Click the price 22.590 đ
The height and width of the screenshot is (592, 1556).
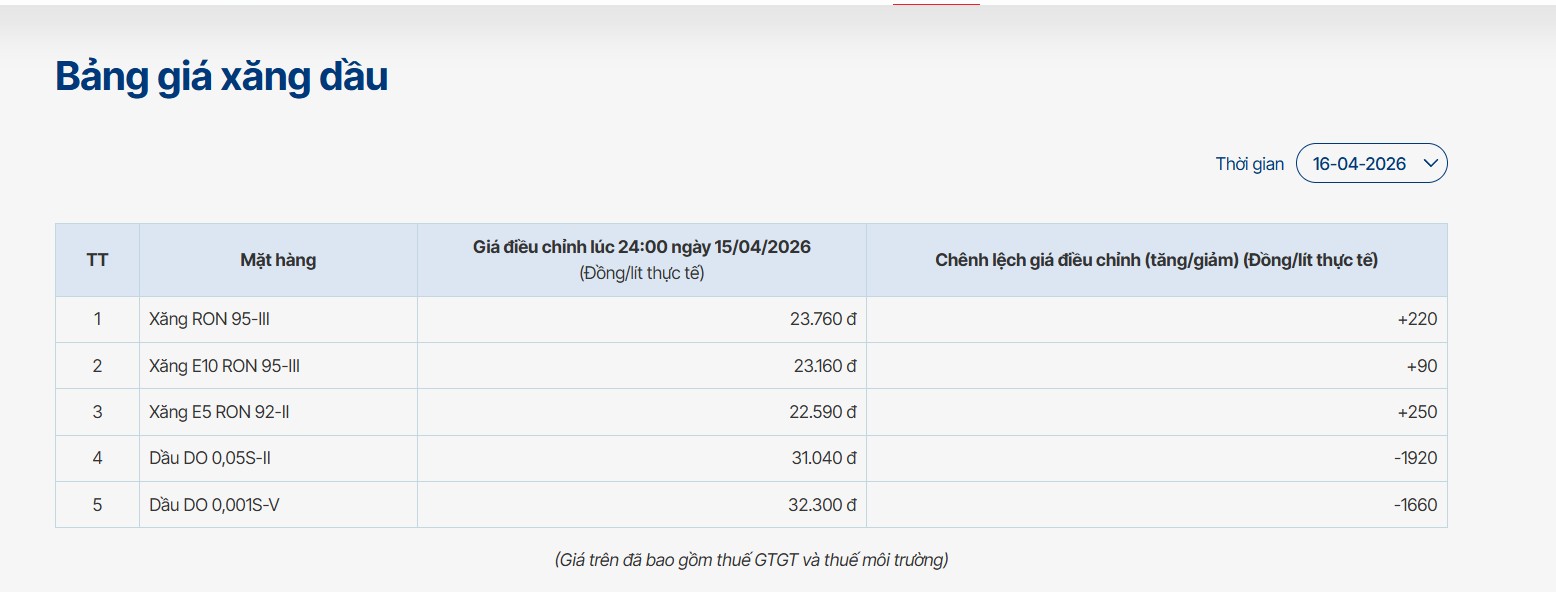tap(822, 412)
